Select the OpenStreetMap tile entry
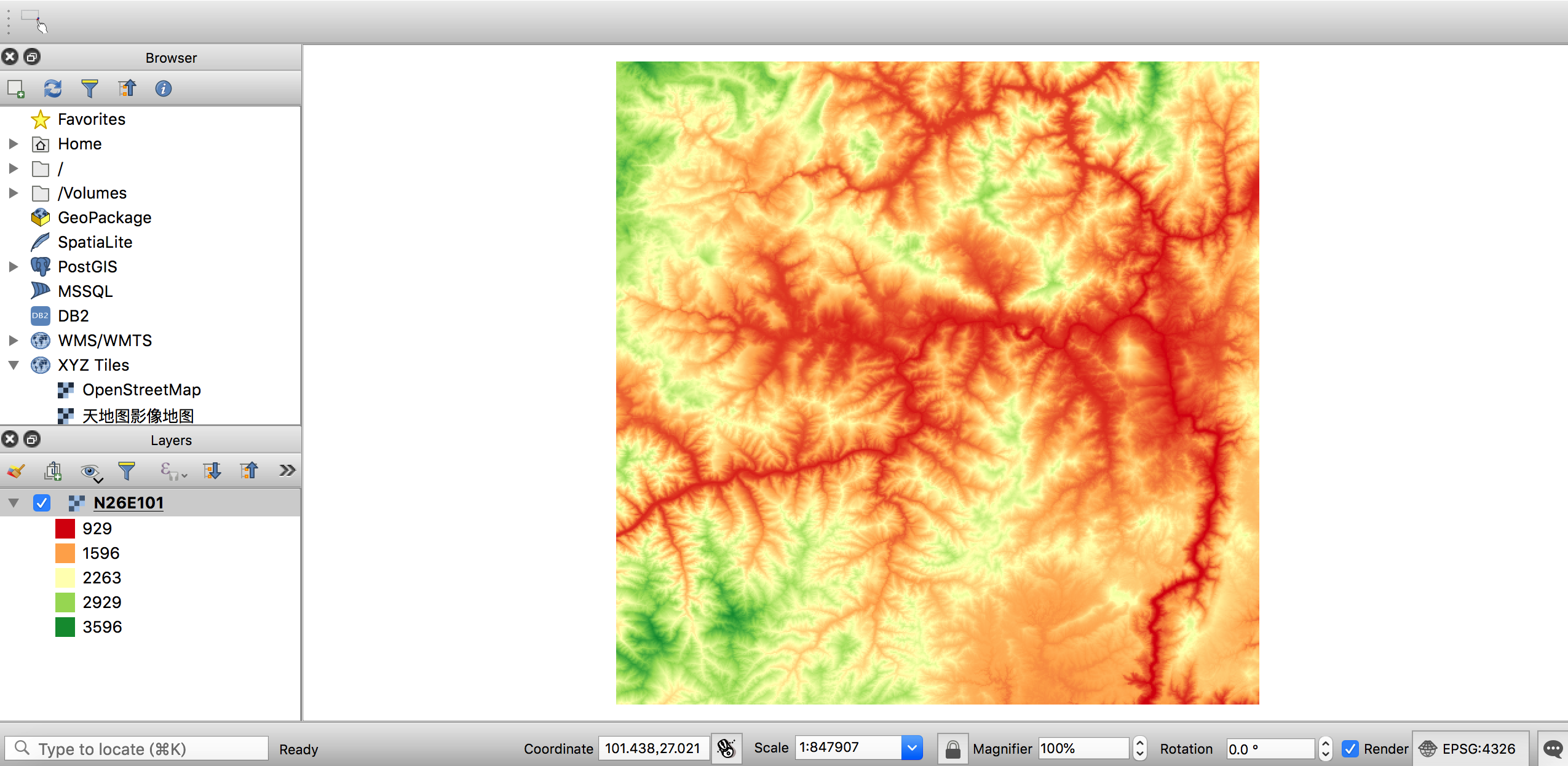The width and height of the screenshot is (1568, 766). (x=141, y=390)
